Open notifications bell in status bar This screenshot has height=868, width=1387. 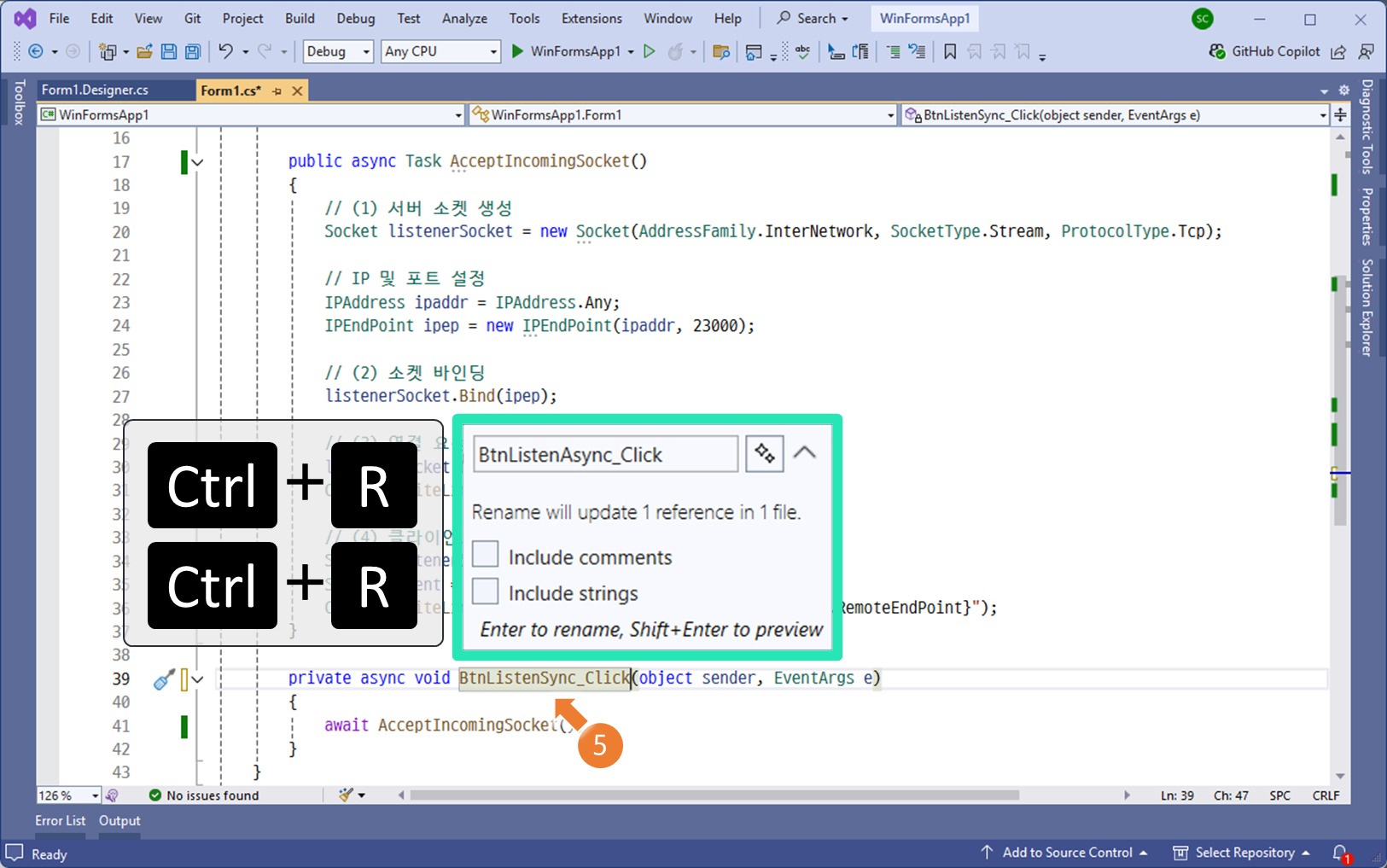pos(1341,853)
